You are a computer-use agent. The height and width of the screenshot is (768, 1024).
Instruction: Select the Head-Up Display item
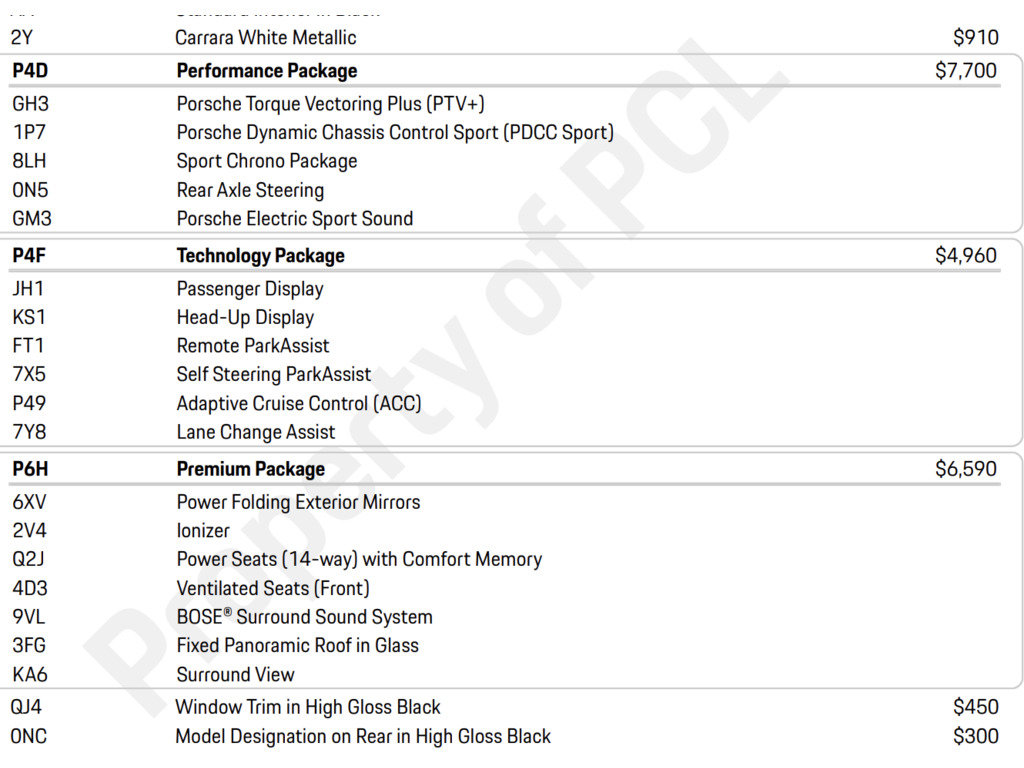[245, 317]
